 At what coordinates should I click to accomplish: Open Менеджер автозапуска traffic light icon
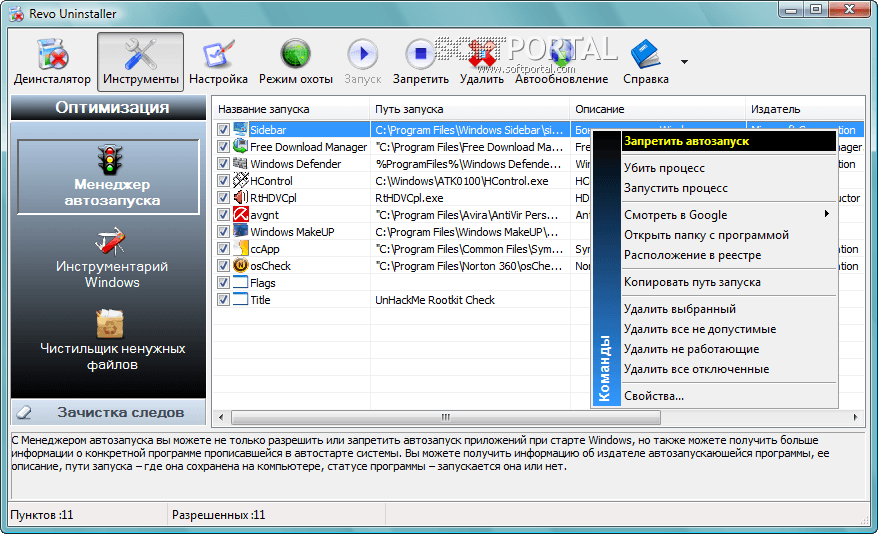click(x=109, y=160)
